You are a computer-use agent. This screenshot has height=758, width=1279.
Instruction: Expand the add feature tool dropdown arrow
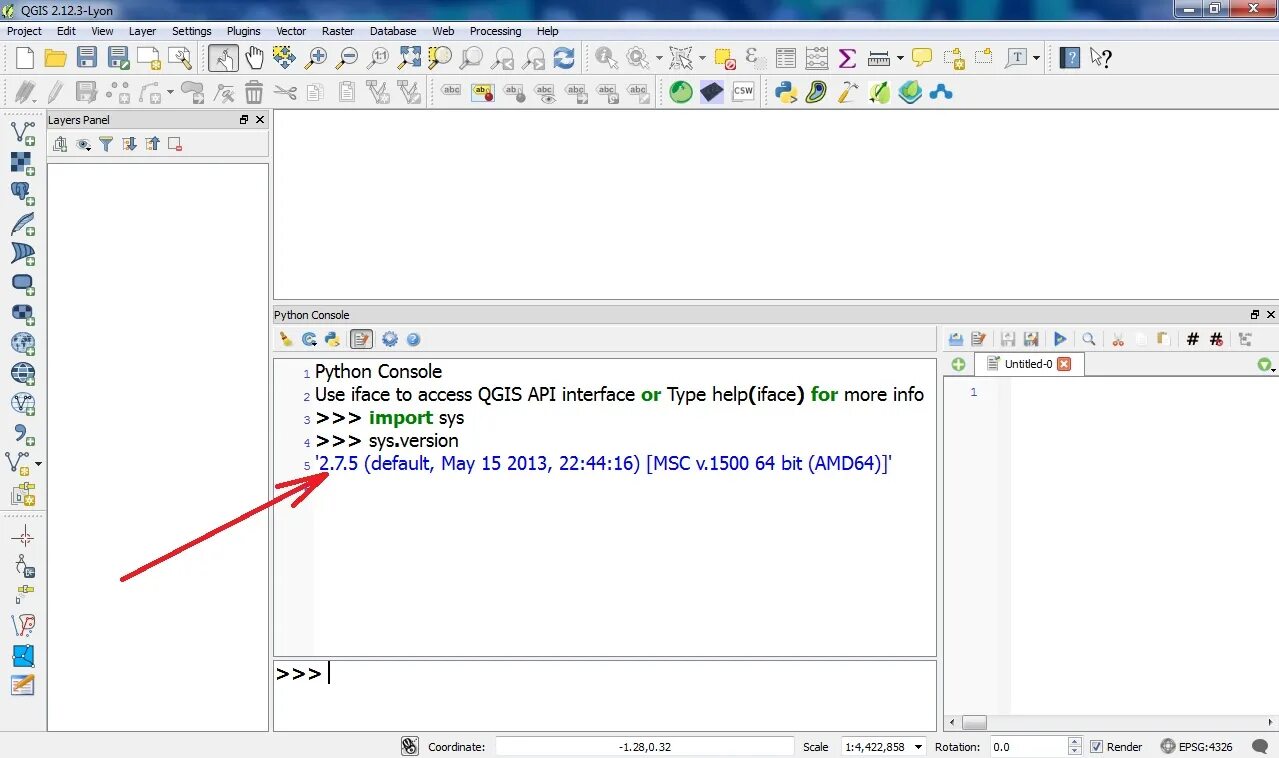170,93
